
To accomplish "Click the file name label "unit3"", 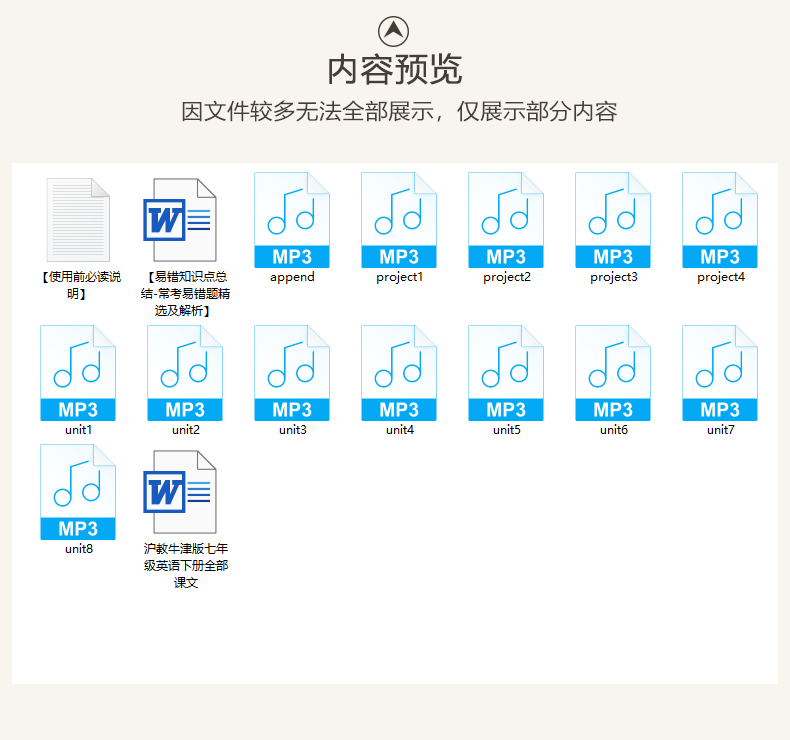I will (x=293, y=430).
